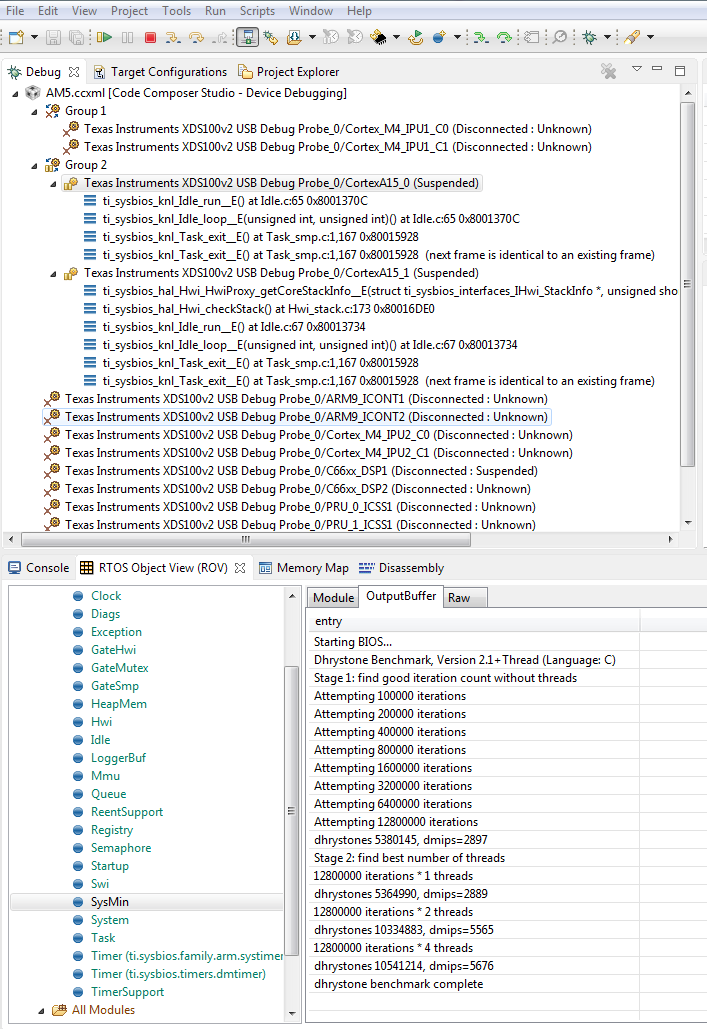This screenshot has width=707, height=1029.
Task: Collapse the Group 2 tree node
Action: coord(36,165)
